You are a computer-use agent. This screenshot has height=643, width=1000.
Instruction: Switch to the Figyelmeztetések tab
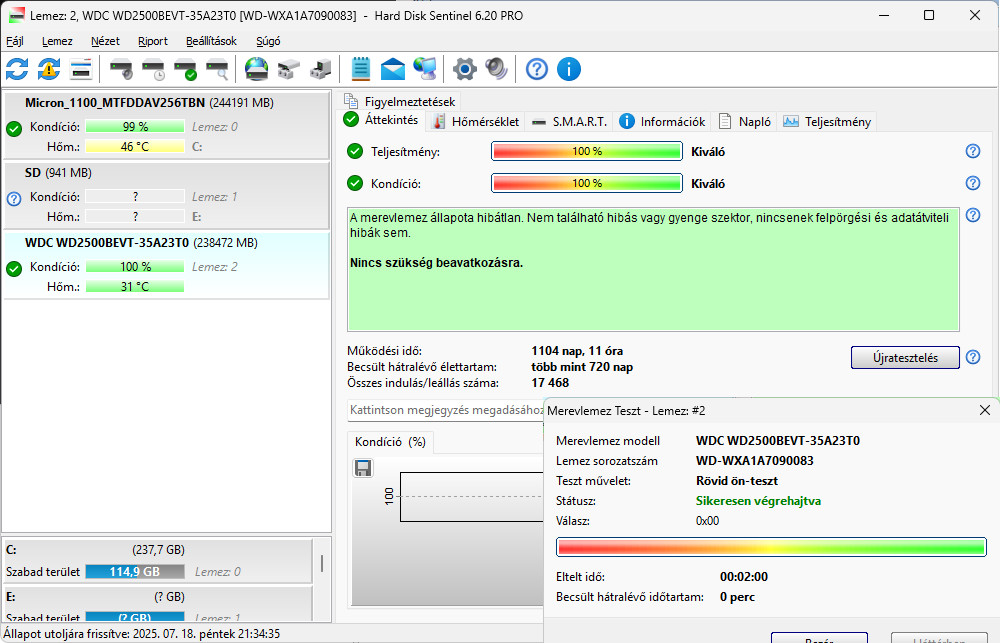[400, 101]
